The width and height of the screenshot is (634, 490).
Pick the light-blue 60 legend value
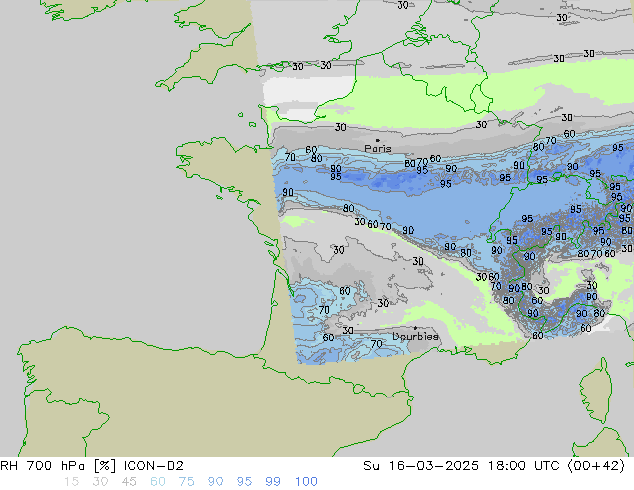click(158, 482)
